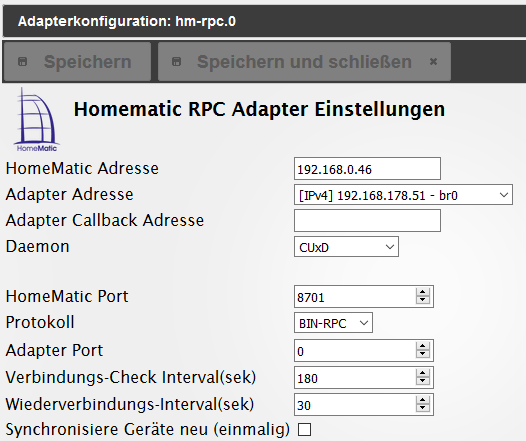The image size is (526, 441).
Task: Click save icon beside Speichern
Action: (22, 62)
